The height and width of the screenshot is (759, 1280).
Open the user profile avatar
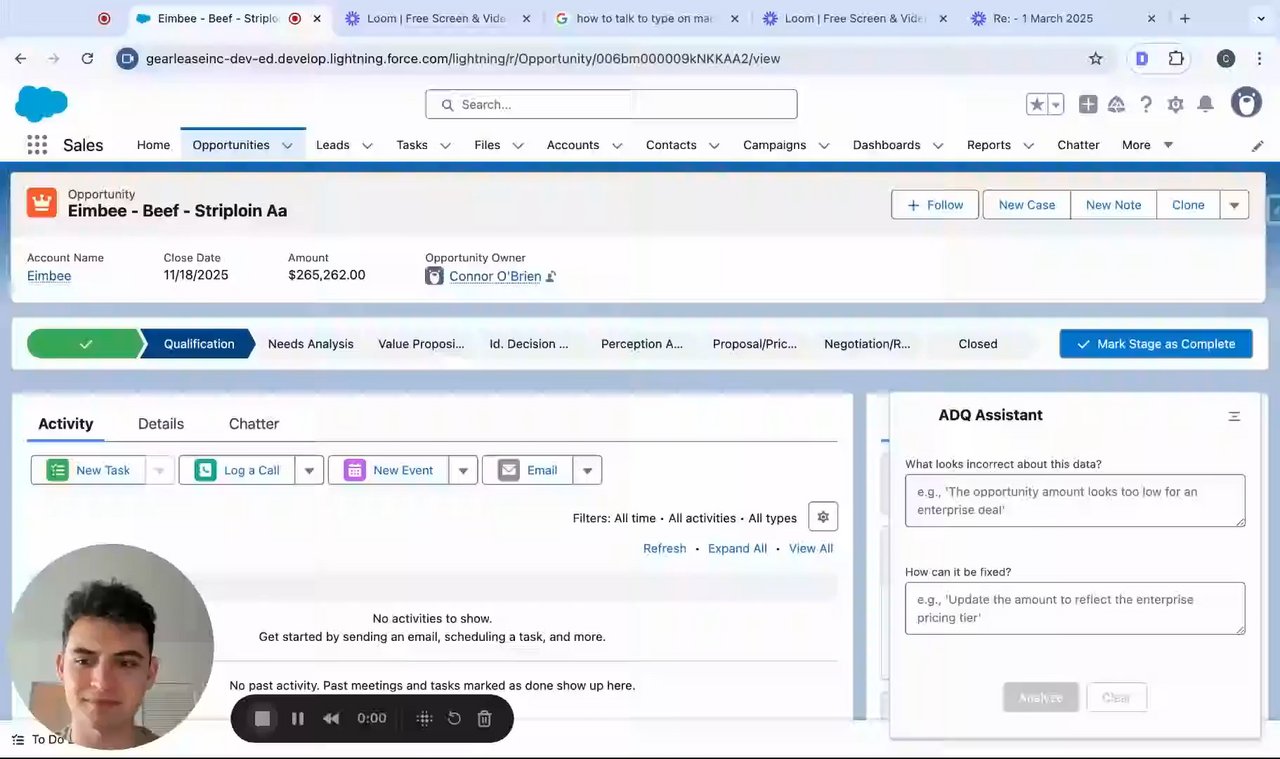(1246, 102)
